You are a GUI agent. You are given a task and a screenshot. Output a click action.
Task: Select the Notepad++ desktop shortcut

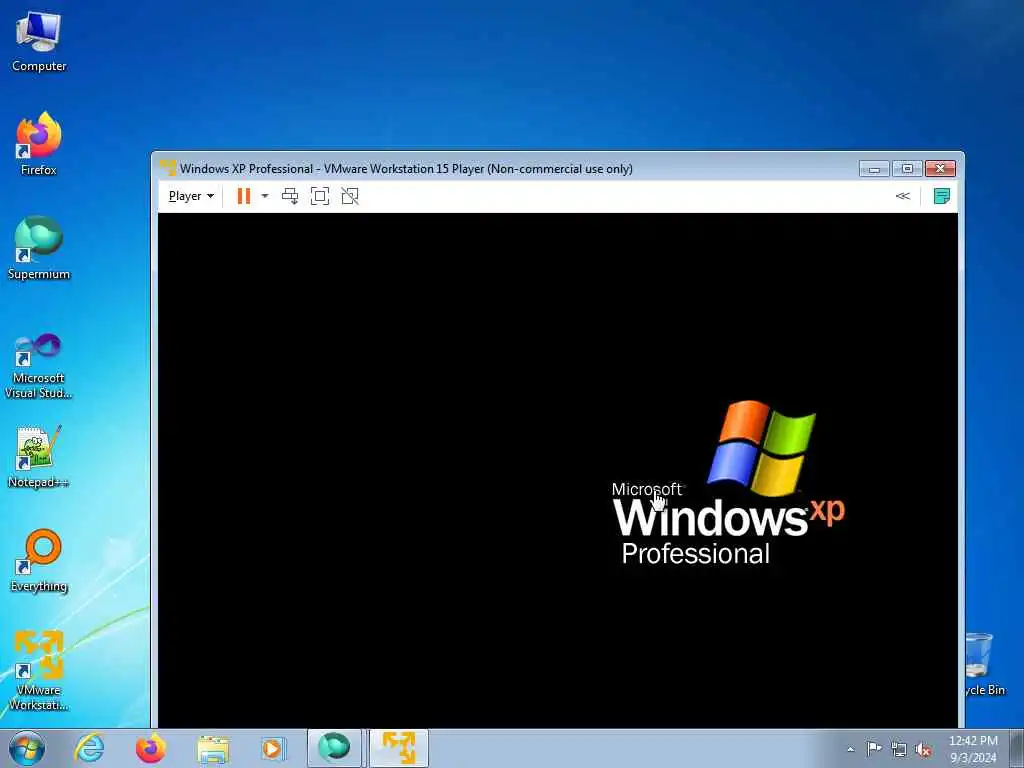pos(39,456)
